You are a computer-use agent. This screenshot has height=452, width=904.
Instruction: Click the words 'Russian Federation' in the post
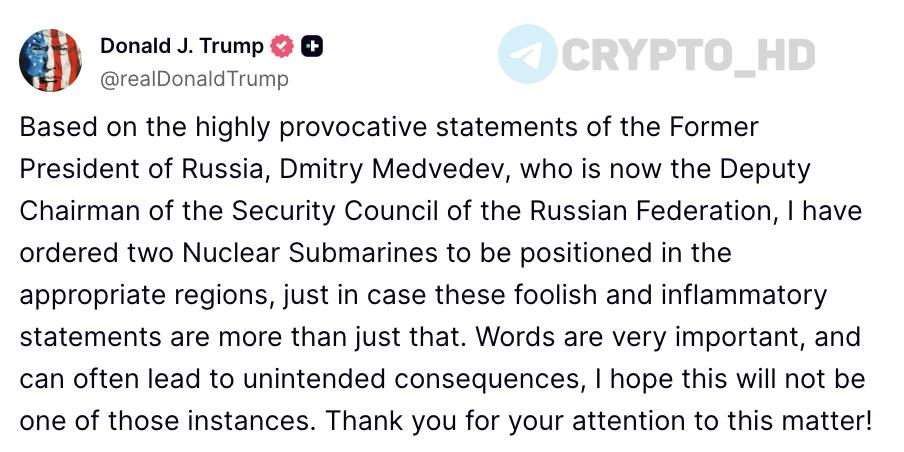[650, 212]
